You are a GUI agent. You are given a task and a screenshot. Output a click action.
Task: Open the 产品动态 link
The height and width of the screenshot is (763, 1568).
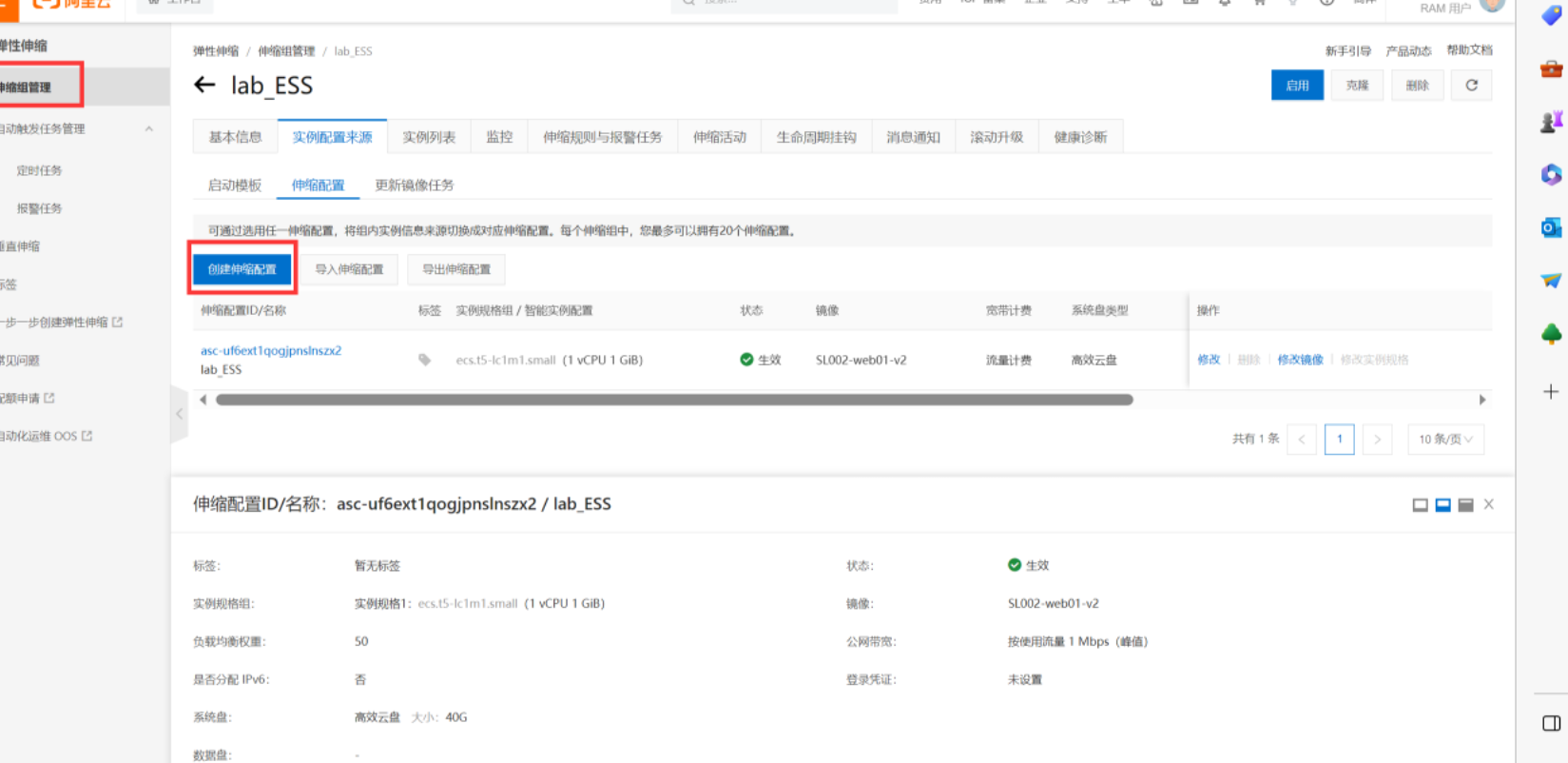1408,51
